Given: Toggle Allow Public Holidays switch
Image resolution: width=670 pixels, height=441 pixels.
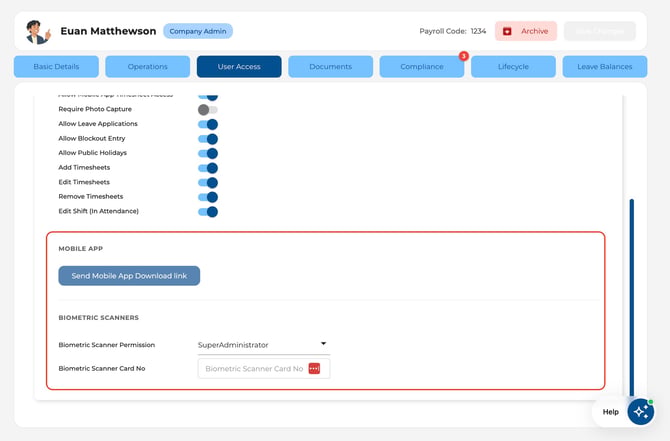Looking at the screenshot, I should (x=208, y=153).
